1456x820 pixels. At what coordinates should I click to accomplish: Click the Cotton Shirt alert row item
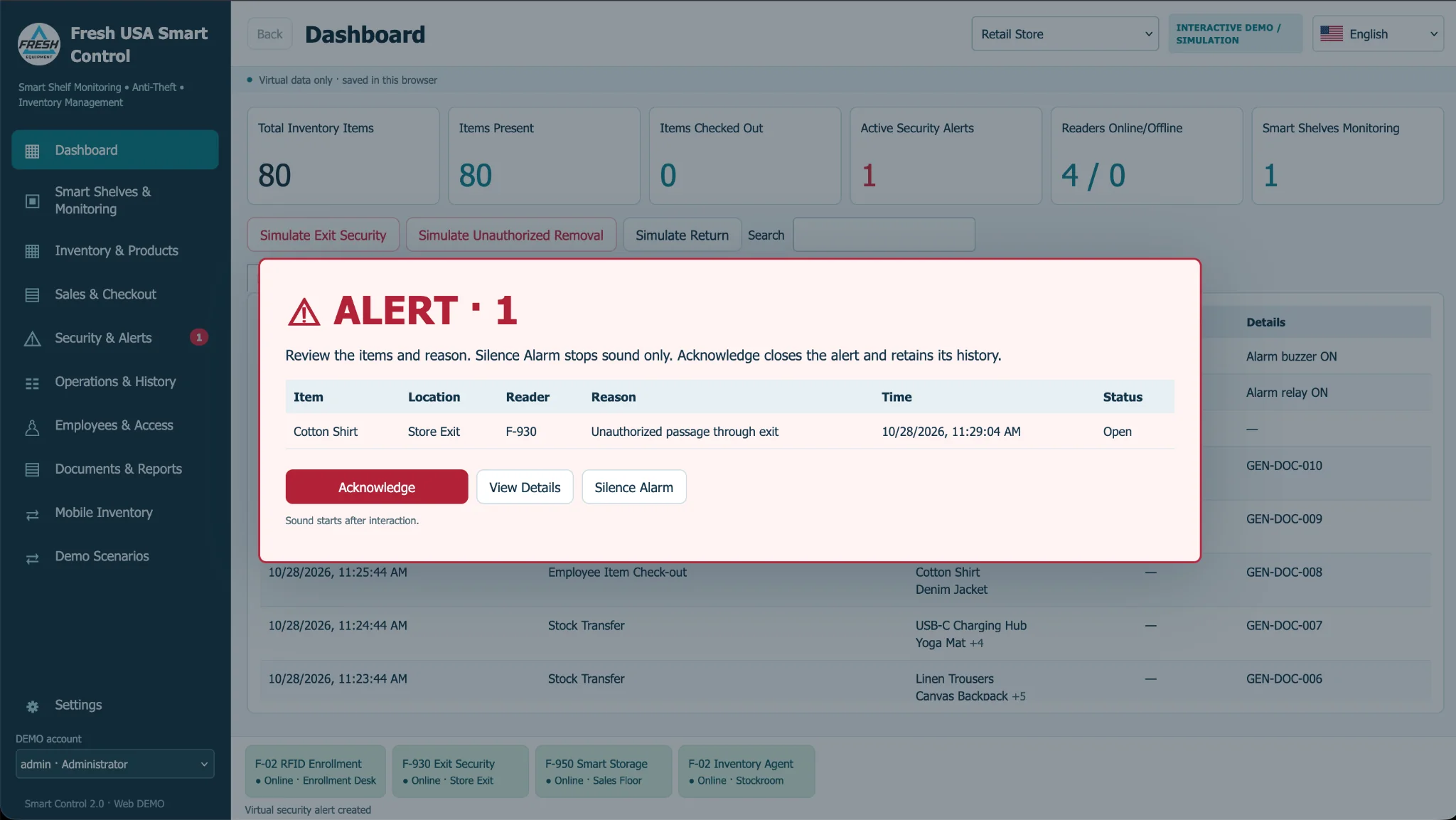coord(326,431)
